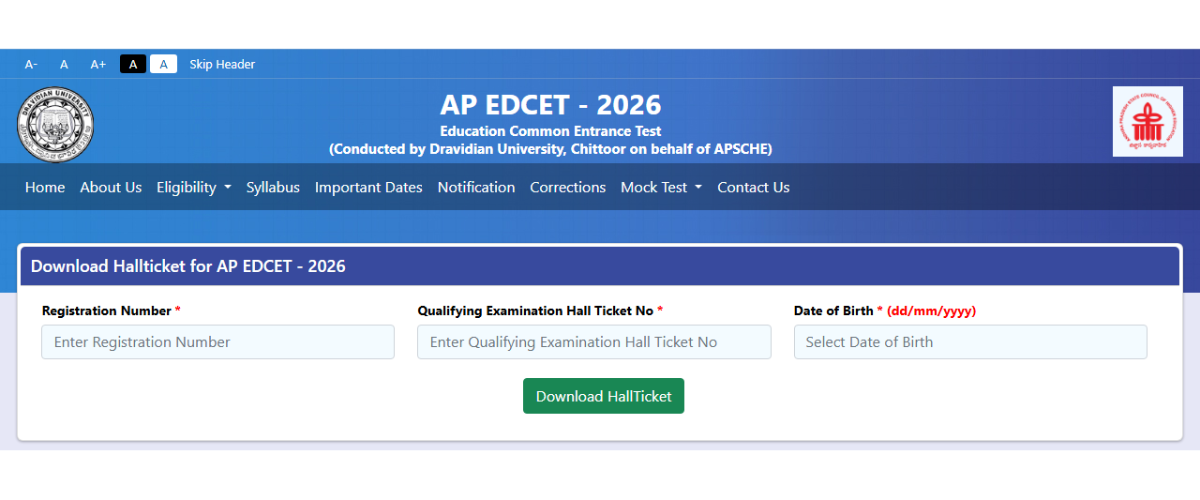Open the Date of Birth picker field

(x=970, y=342)
